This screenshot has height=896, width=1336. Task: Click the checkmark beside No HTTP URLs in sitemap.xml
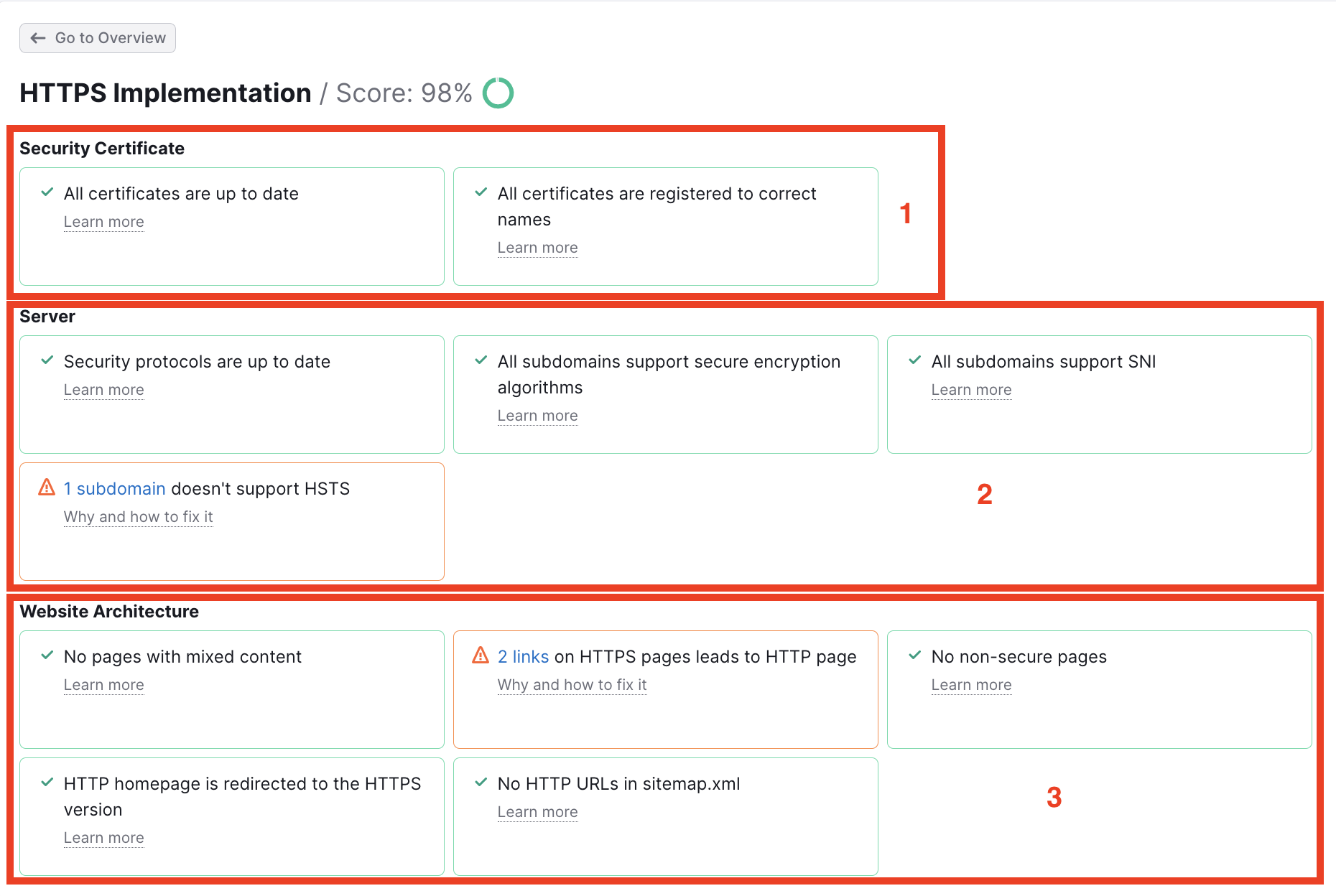pos(480,783)
